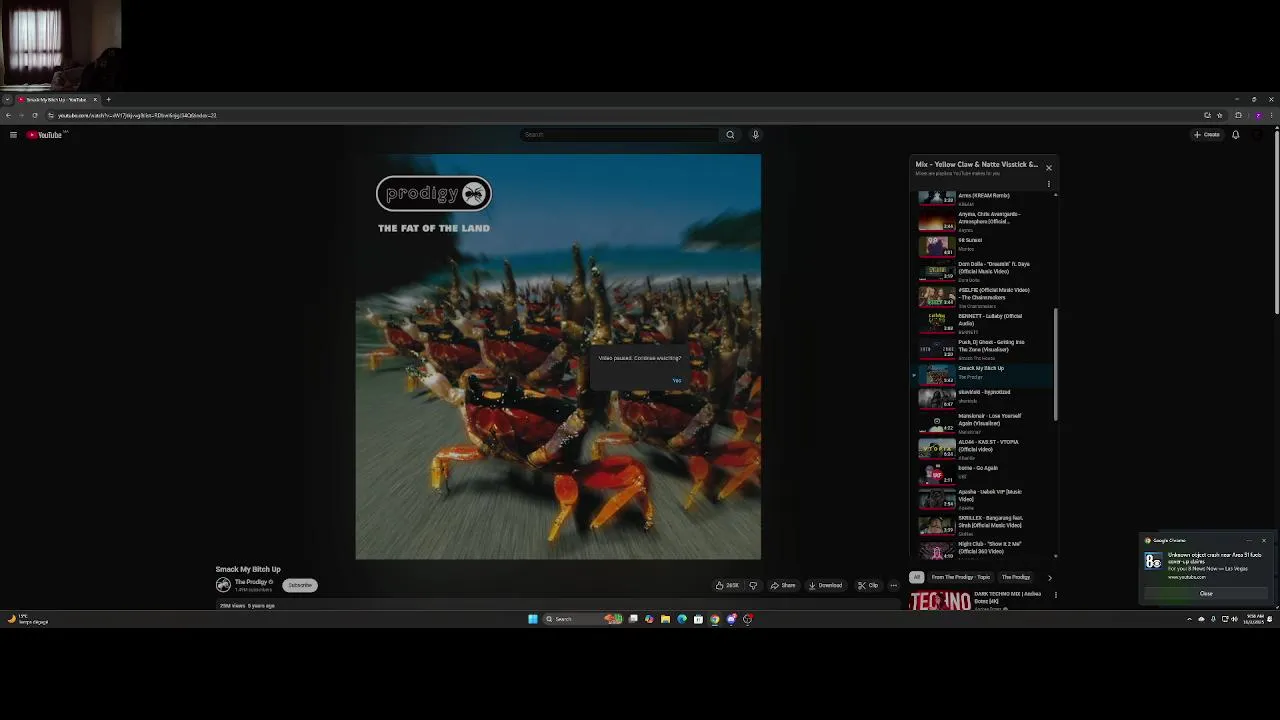
Task: Open notification popup options ellipsis
Action: pos(1249,540)
